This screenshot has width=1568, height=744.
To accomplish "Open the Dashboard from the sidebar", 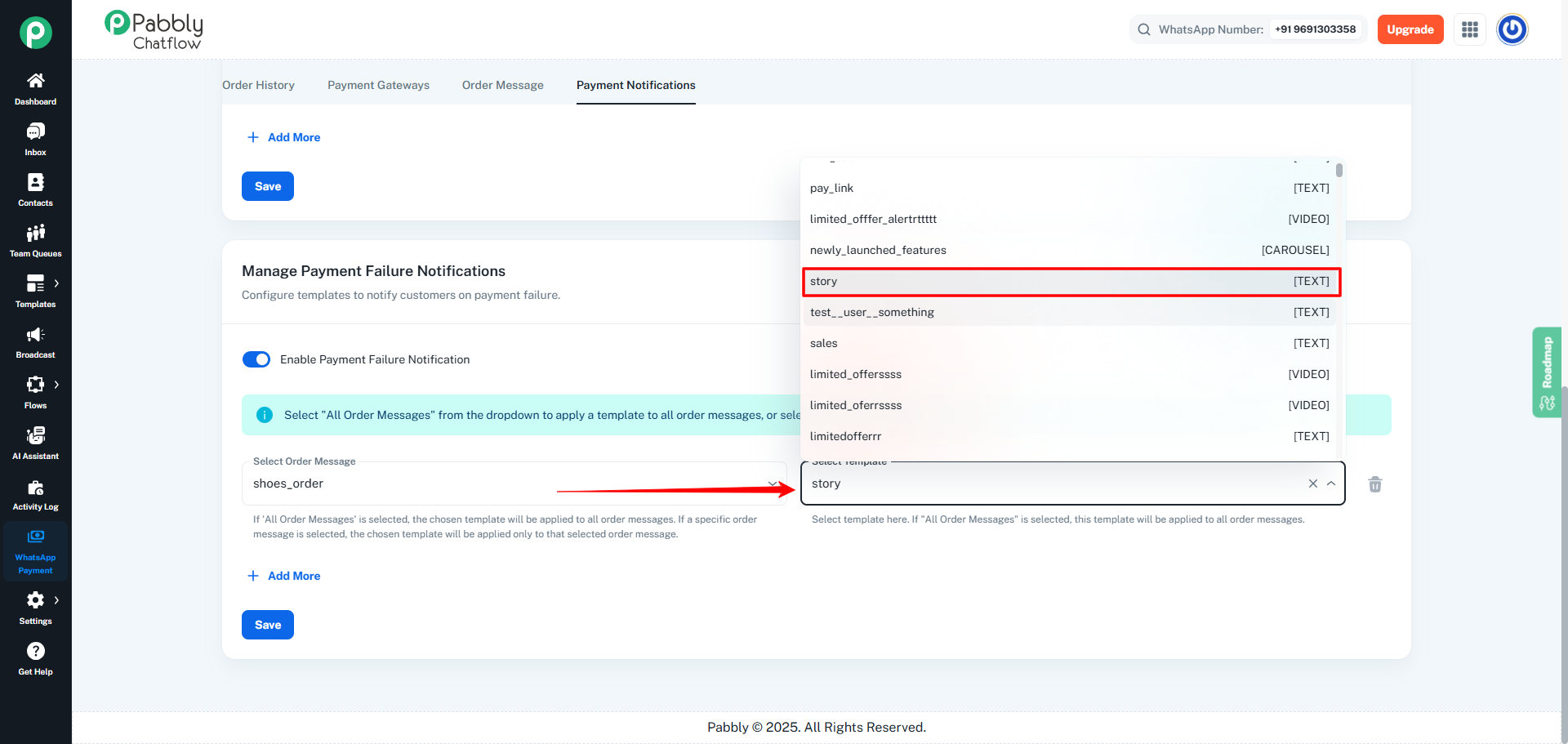I will [35, 89].
